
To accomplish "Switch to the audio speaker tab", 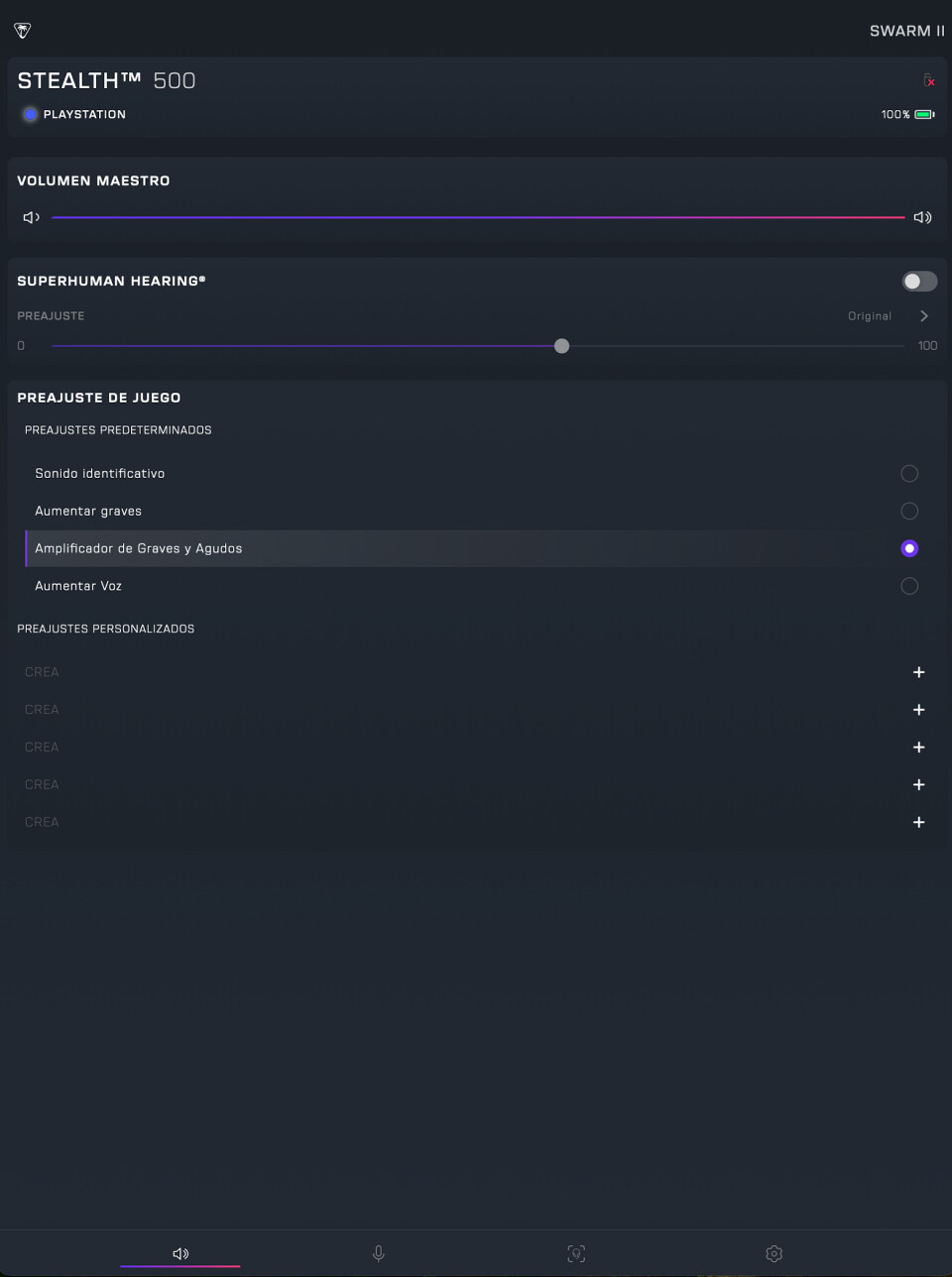I will pyautogui.click(x=180, y=1254).
